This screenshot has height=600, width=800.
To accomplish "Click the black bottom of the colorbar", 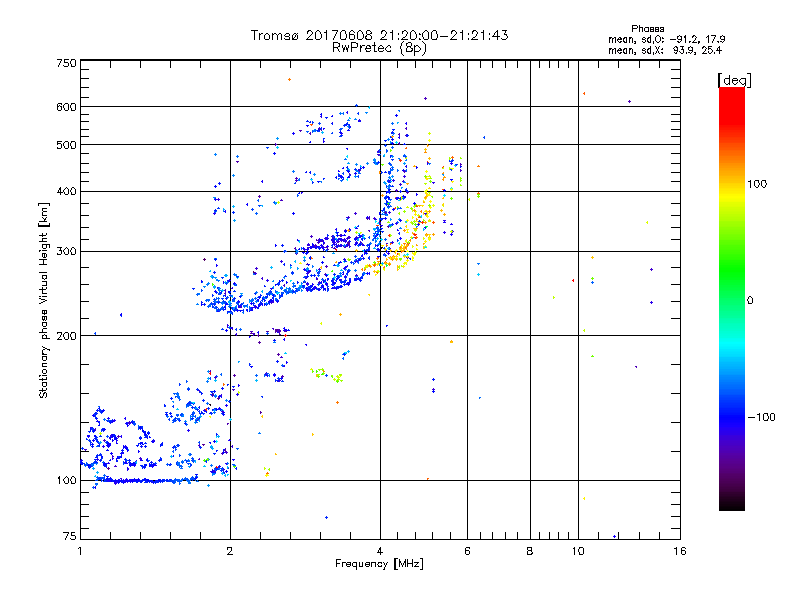I will coord(732,503).
